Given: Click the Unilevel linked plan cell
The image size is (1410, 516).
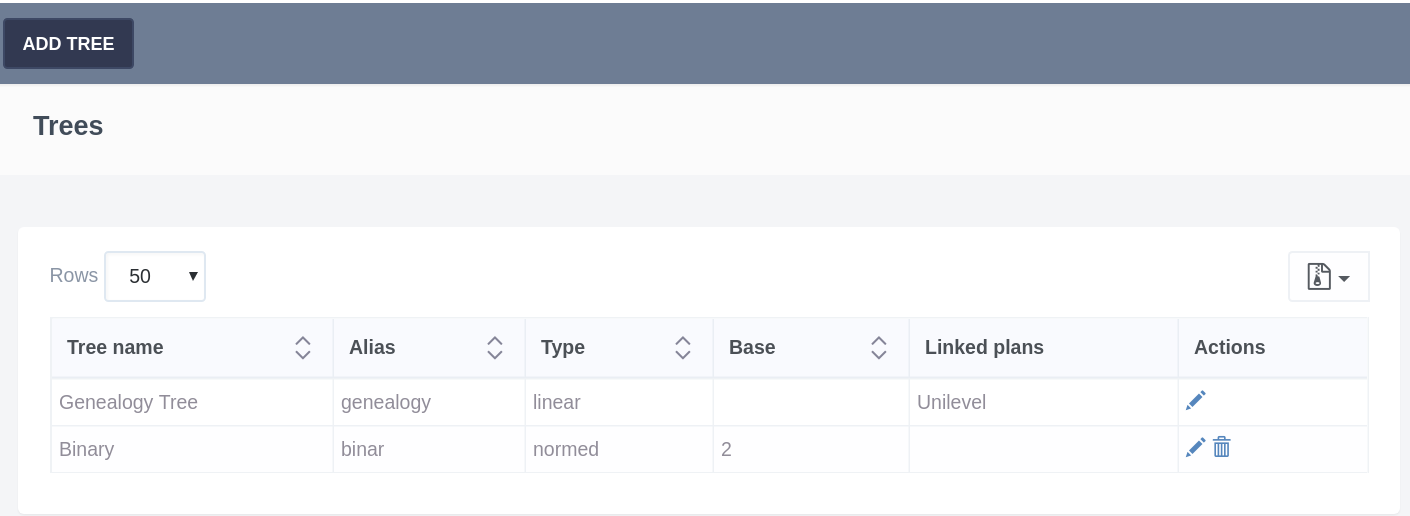Looking at the screenshot, I should click(951, 402).
